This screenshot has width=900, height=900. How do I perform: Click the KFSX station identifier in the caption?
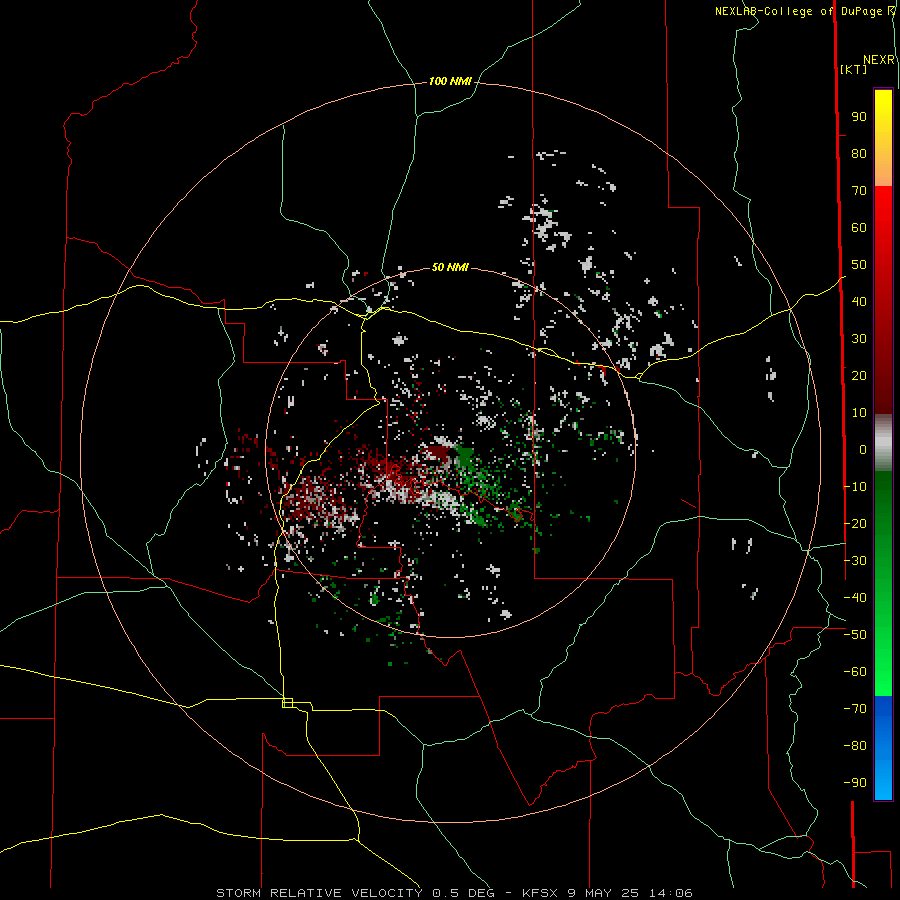point(541,893)
